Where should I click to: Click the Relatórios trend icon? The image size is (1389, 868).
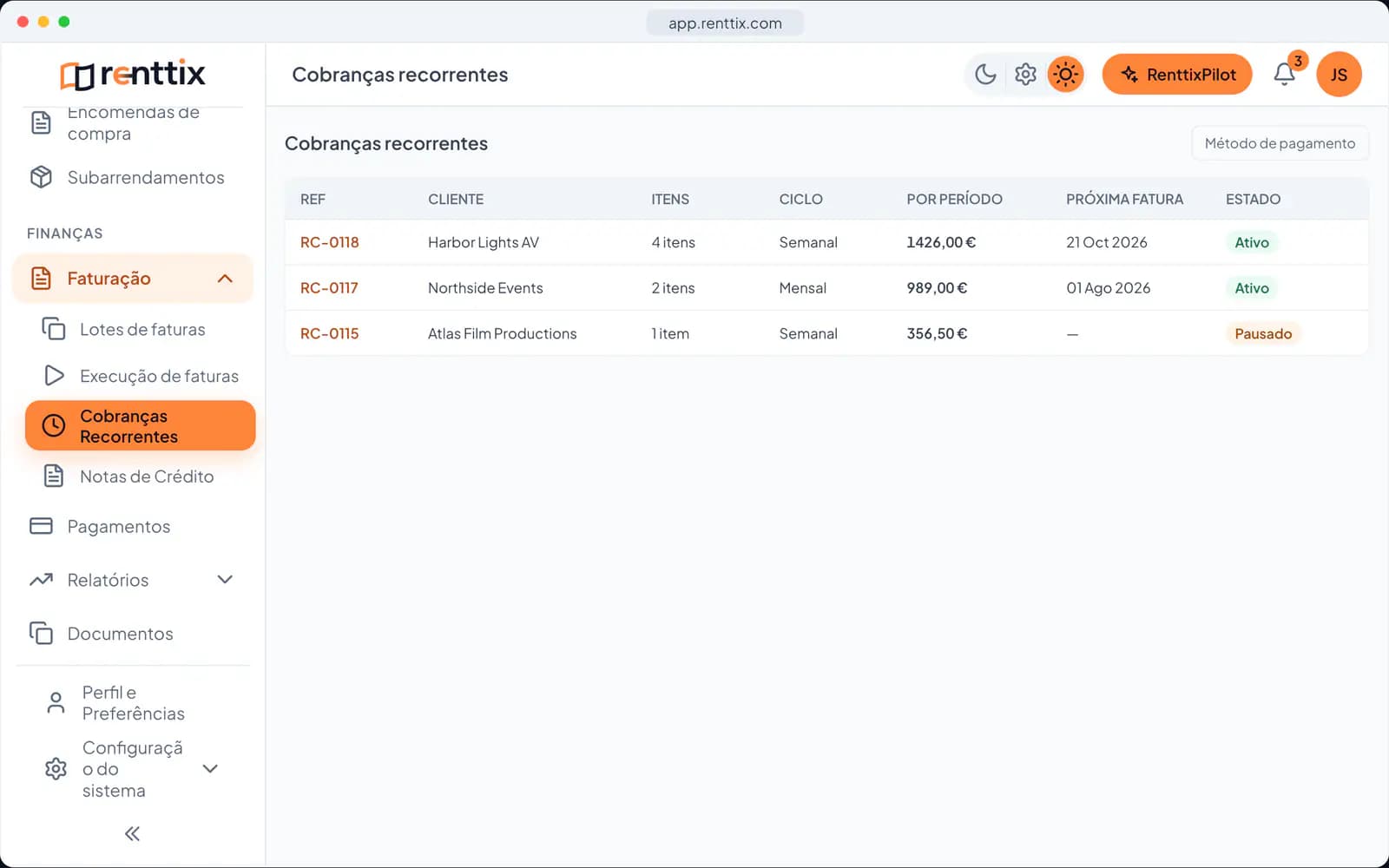(x=41, y=580)
